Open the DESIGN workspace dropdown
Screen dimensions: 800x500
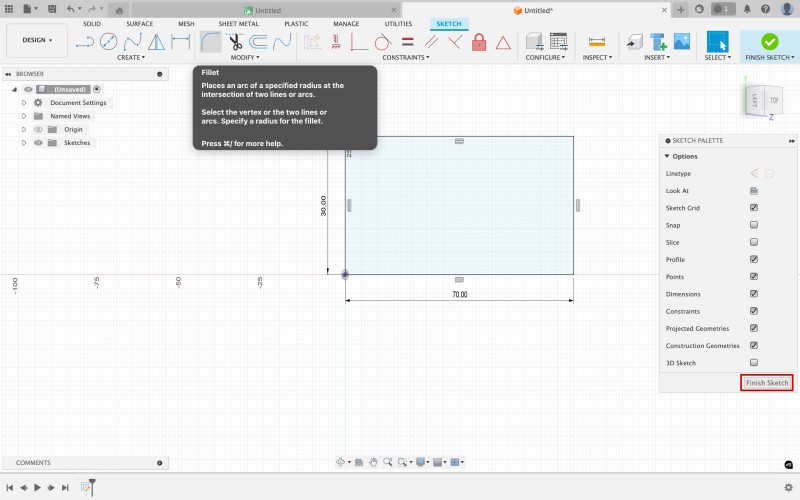click(x=37, y=40)
